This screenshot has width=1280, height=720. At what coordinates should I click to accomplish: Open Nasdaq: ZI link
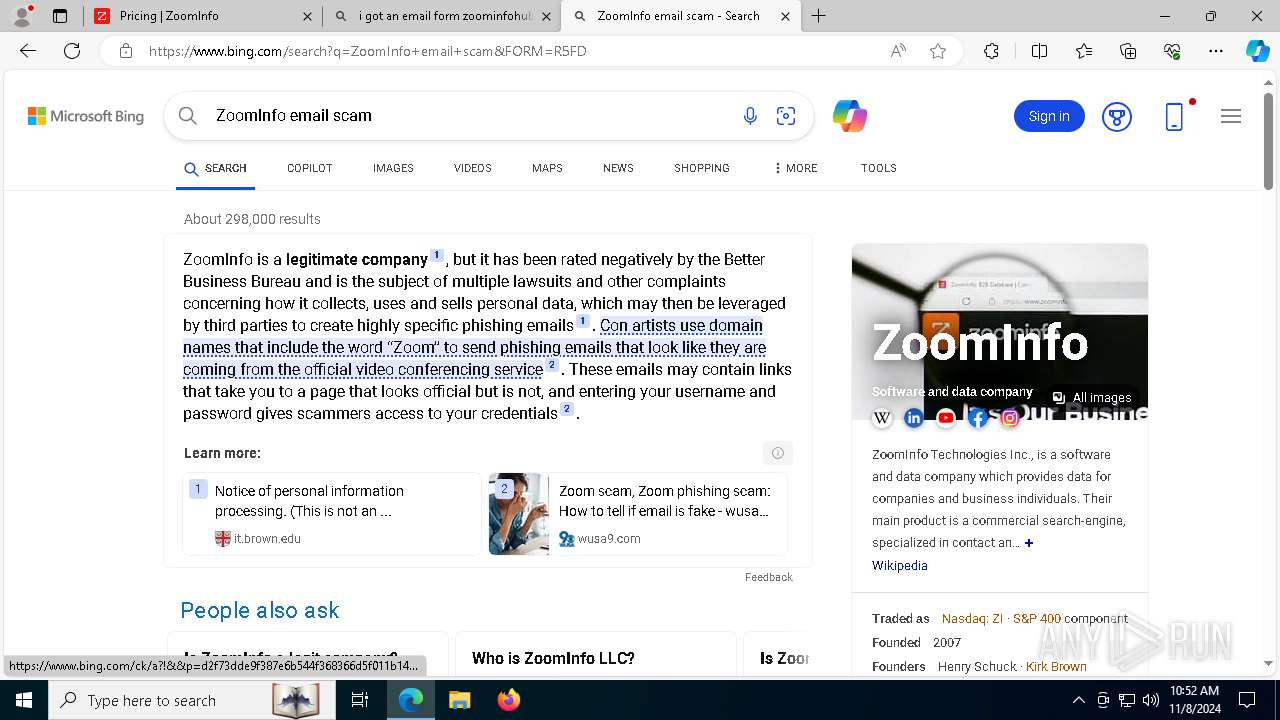972,619
